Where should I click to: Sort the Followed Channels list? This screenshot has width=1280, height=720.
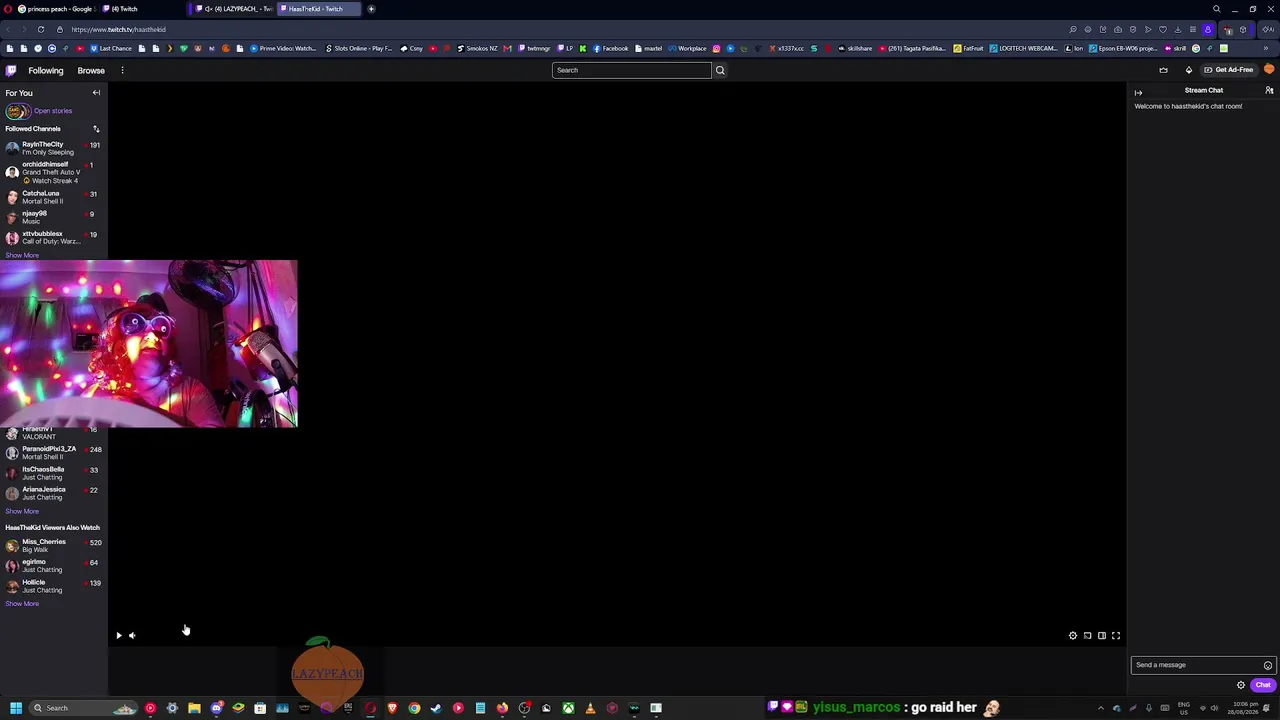pyautogui.click(x=96, y=129)
